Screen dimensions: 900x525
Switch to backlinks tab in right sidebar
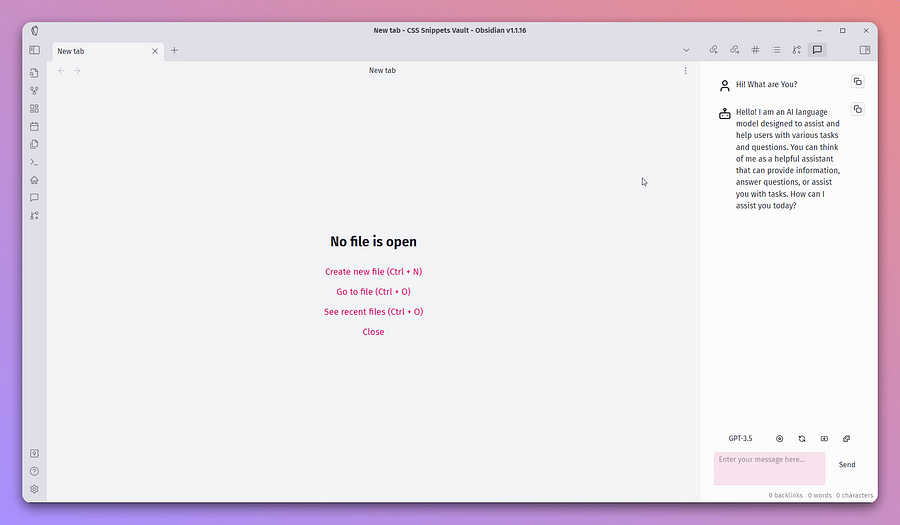713,50
